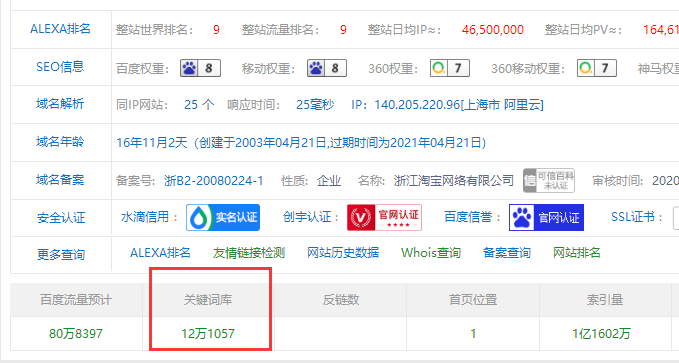The image size is (679, 363).
Task: Click world rank value 9 after 整站世界排名
Action: (216, 30)
